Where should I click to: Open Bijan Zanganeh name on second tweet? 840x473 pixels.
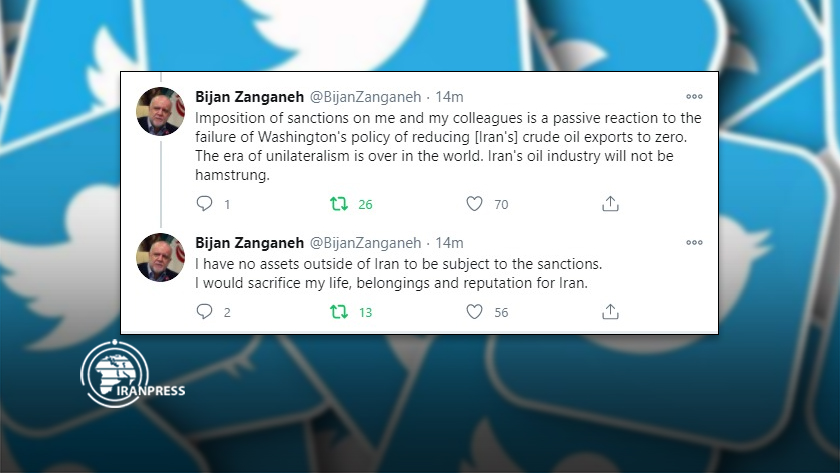[249, 243]
